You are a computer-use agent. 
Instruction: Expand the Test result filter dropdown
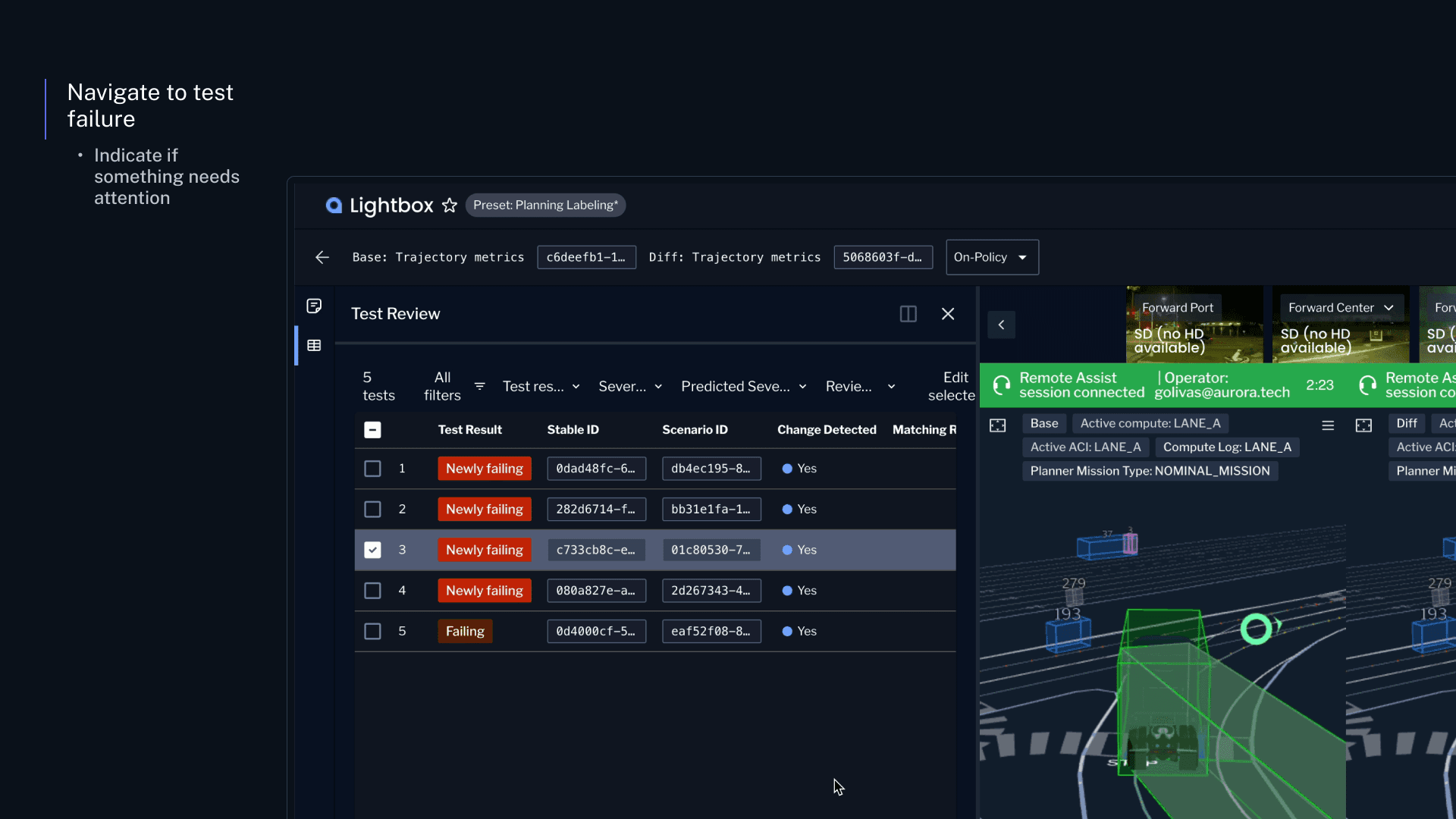(541, 387)
